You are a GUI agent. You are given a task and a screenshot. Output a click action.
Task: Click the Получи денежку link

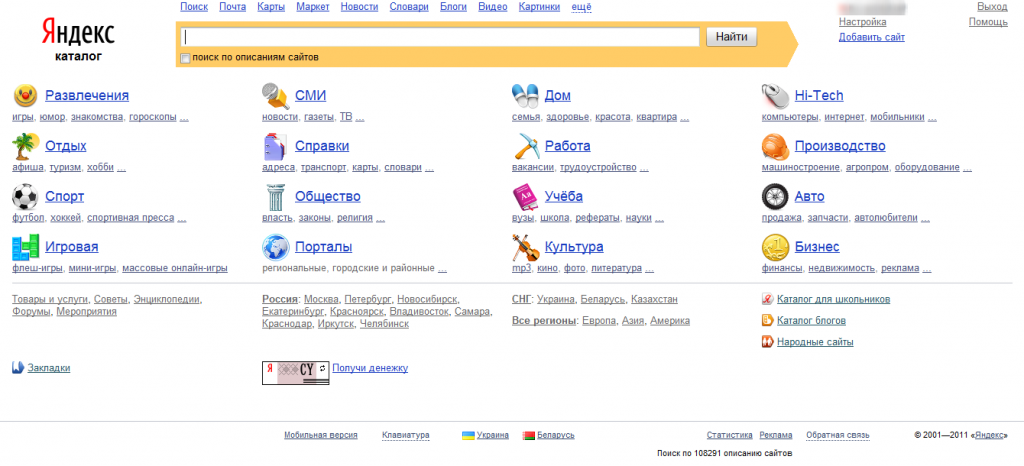point(370,368)
